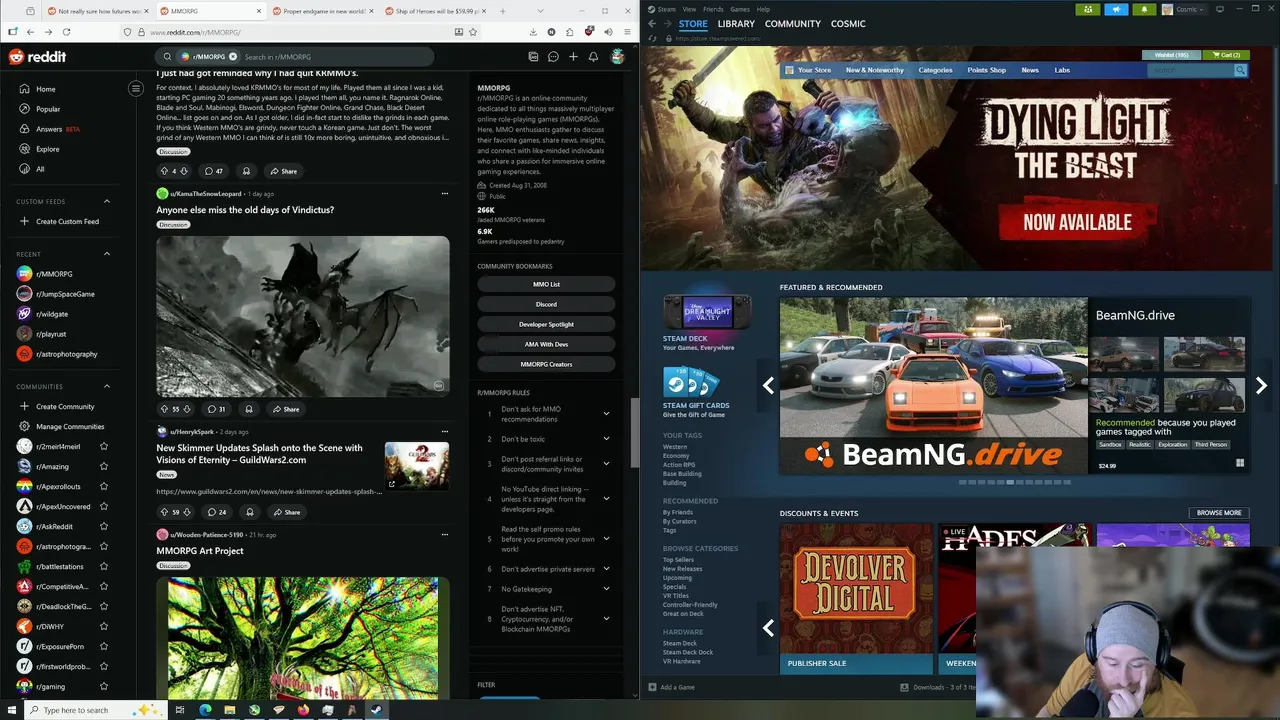Image resolution: width=1280 pixels, height=720 pixels.
Task: Click Steam icon in Windows taskbar
Action: point(376,710)
